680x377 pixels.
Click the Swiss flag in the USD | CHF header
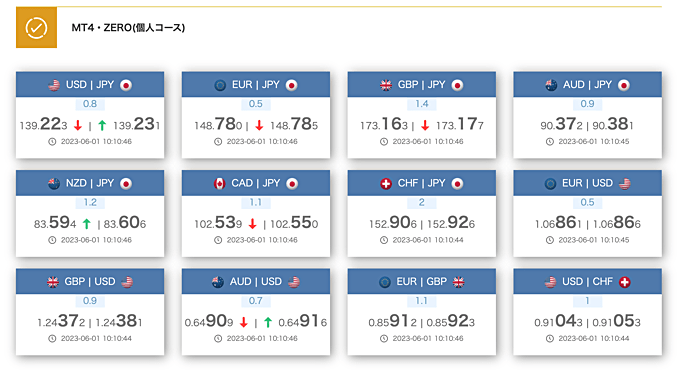(x=624, y=282)
